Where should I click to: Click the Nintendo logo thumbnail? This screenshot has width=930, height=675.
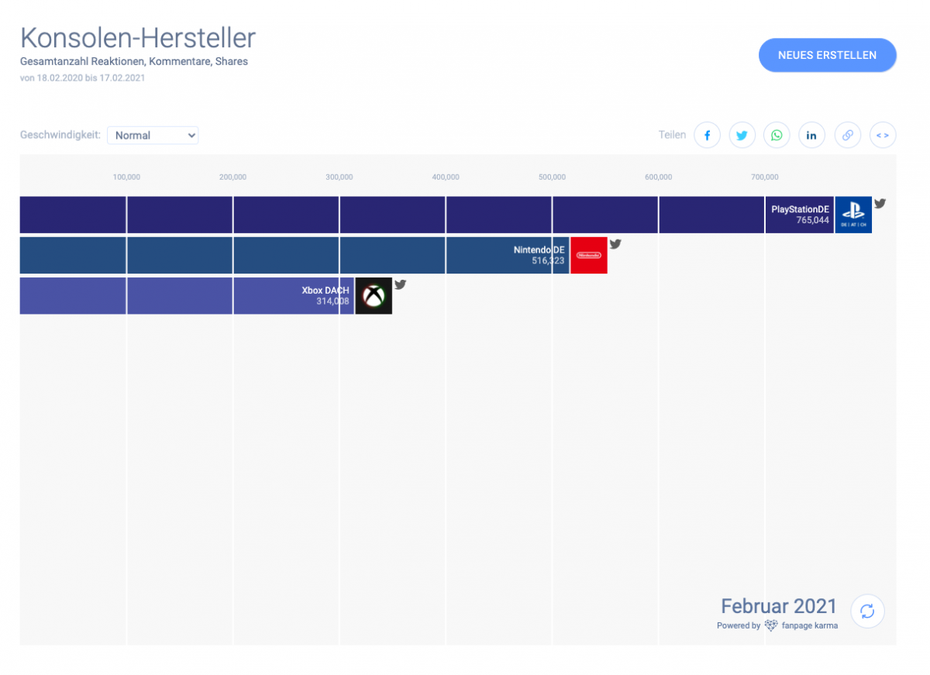click(589, 255)
